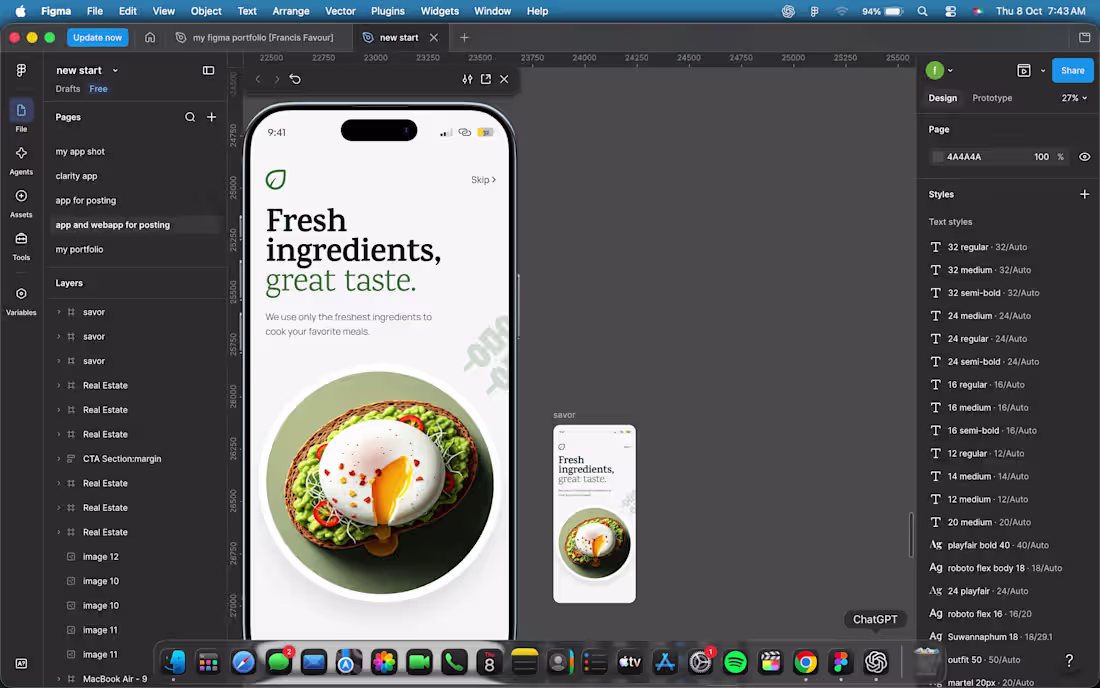Select the File sidebar icon
This screenshot has height=688, width=1100.
[21, 115]
